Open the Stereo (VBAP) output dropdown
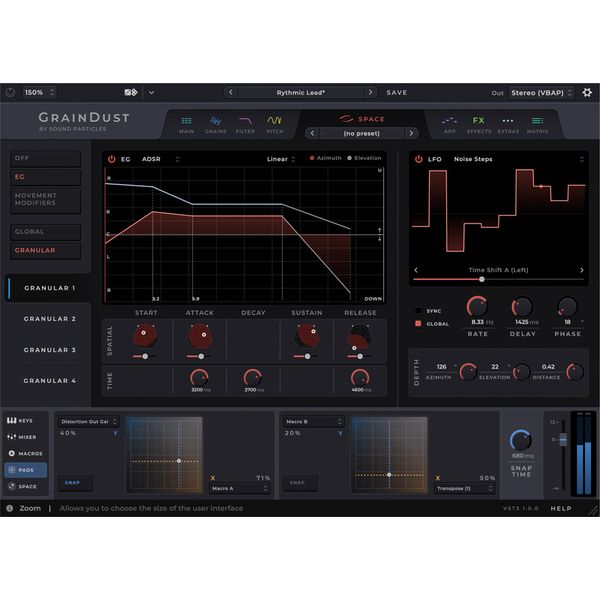600x600 pixels. (541, 93)
